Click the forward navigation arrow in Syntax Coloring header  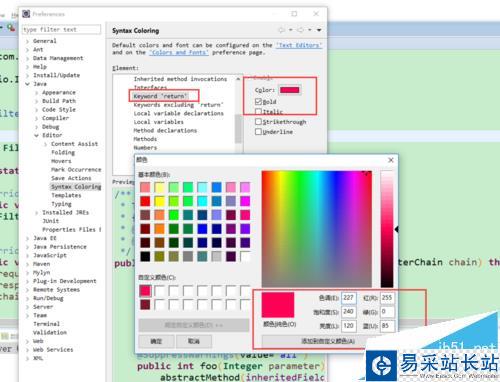tap(300, 30)
